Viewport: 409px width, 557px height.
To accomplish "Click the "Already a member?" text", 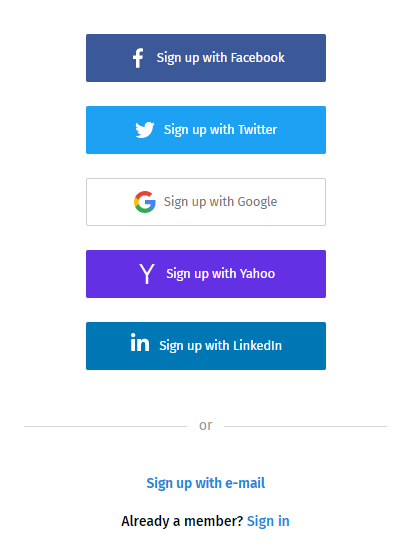I will point(182,521).
